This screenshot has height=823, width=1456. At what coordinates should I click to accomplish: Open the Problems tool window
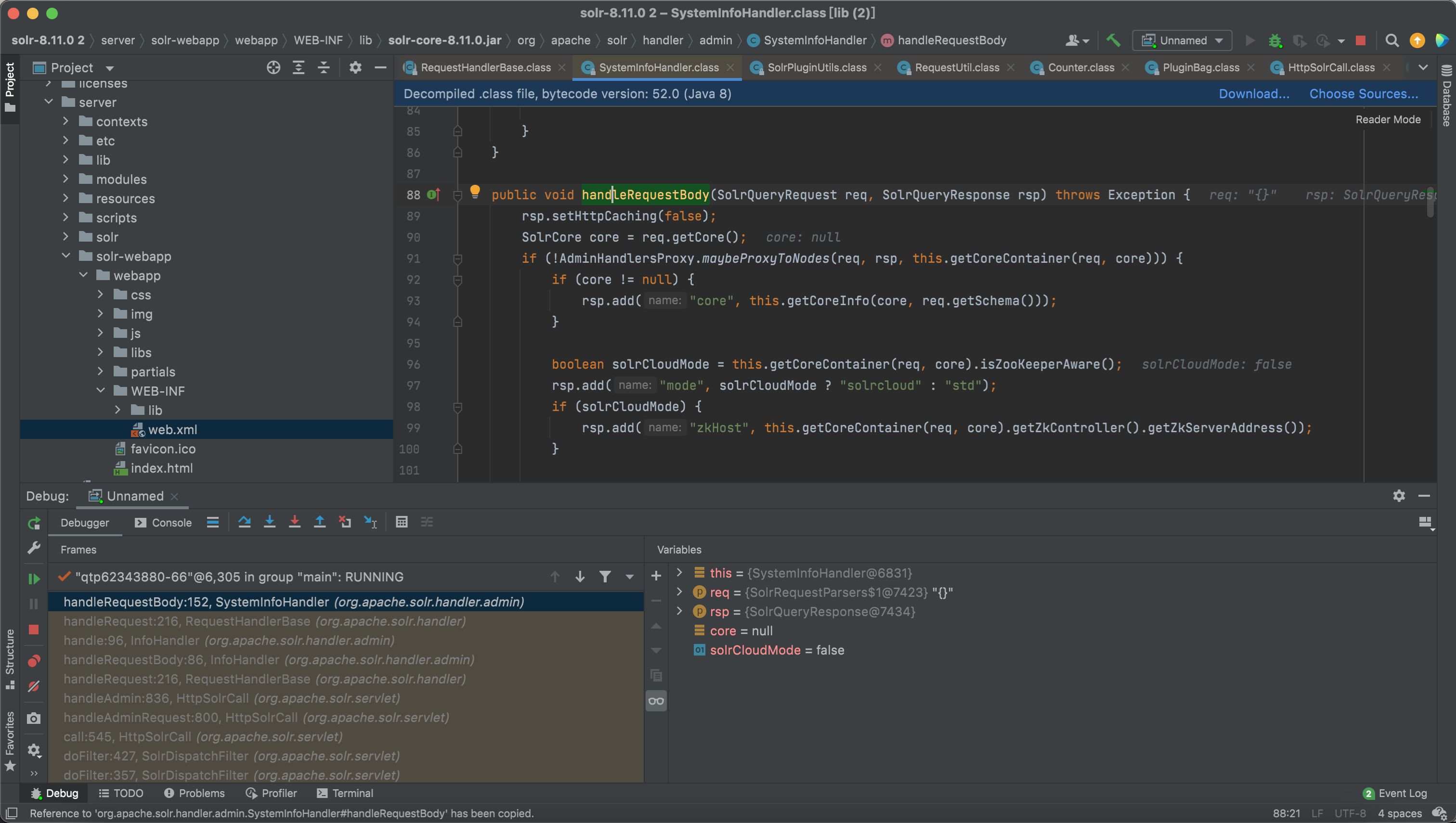195,793
